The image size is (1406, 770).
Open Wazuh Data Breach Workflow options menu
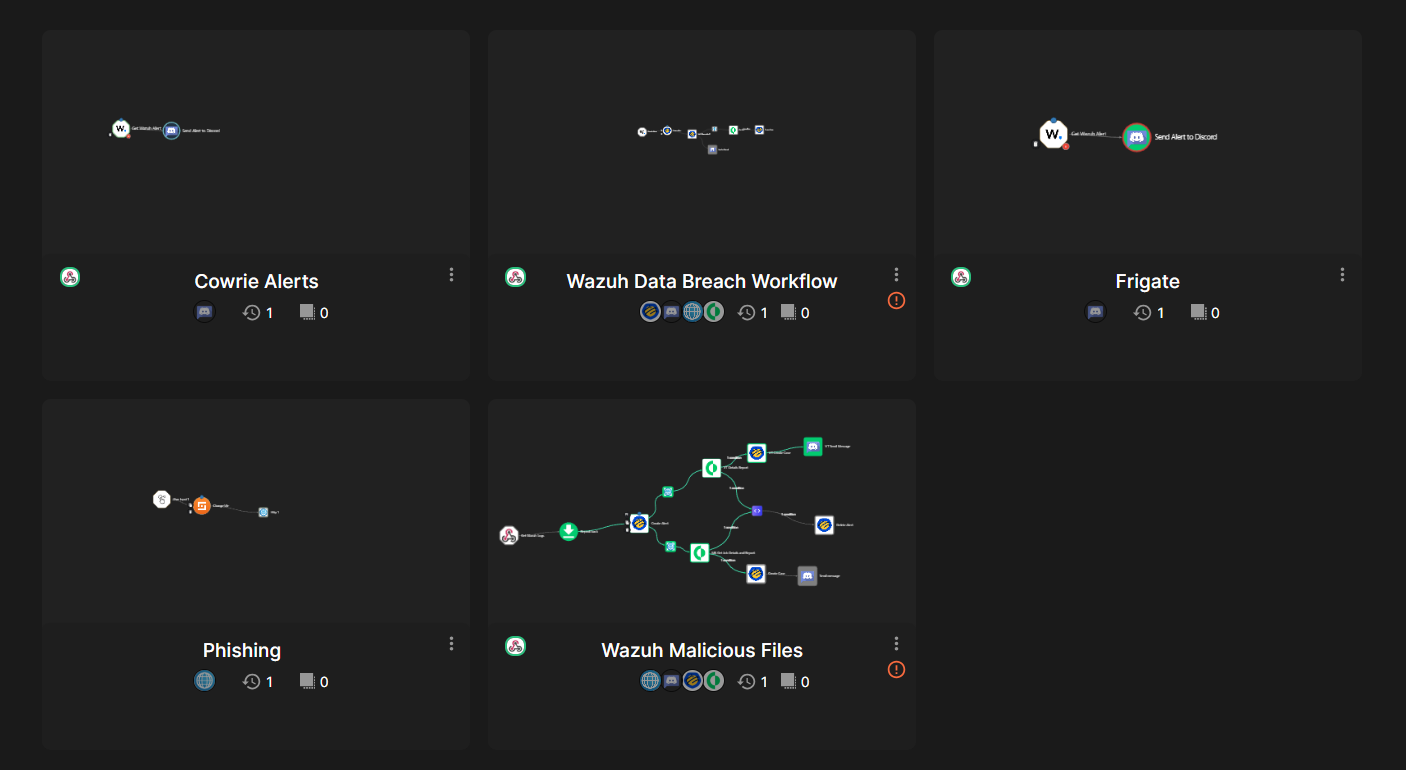tap(896, 274)
